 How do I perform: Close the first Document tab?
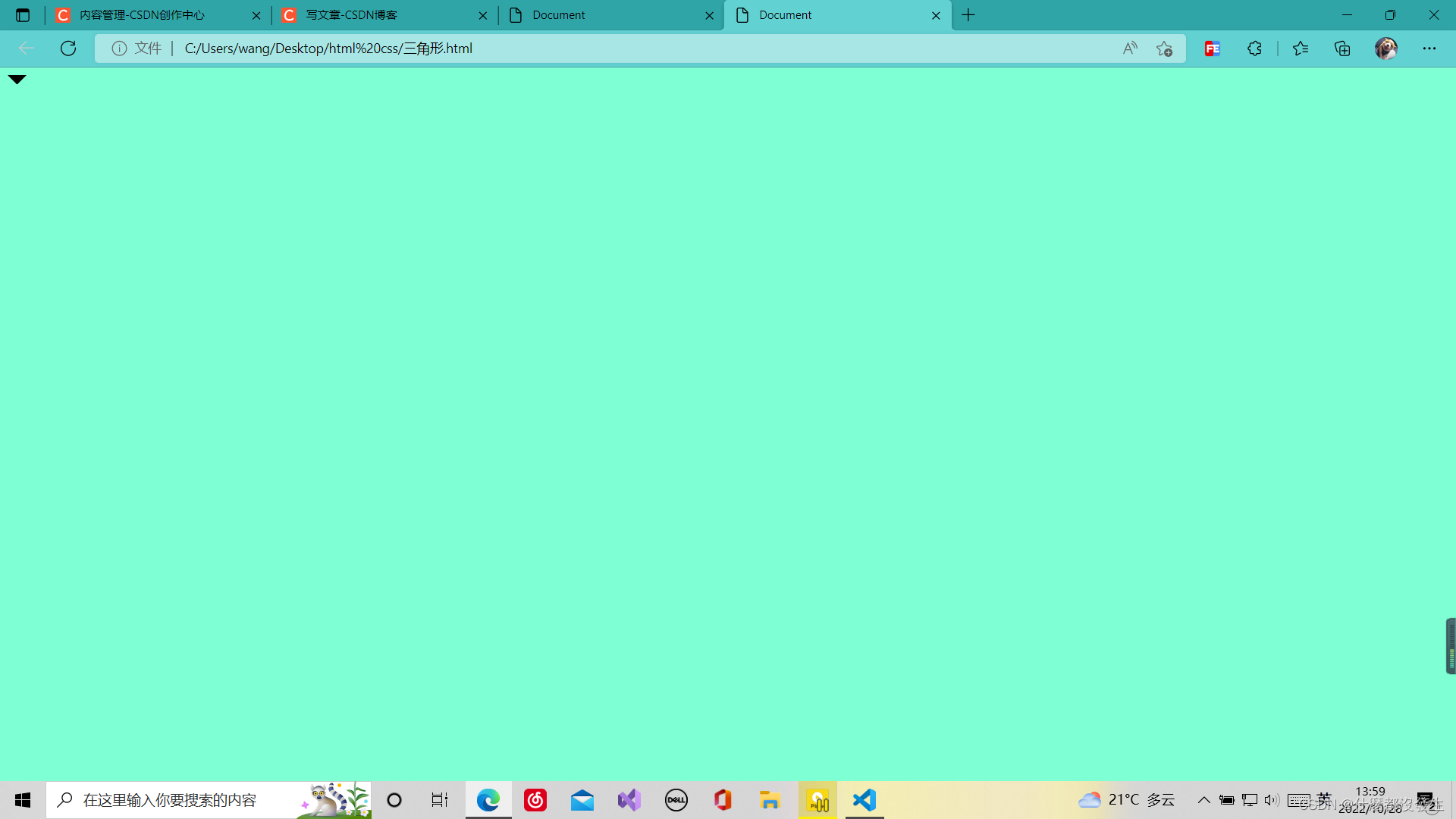click(x=710, y=15)
